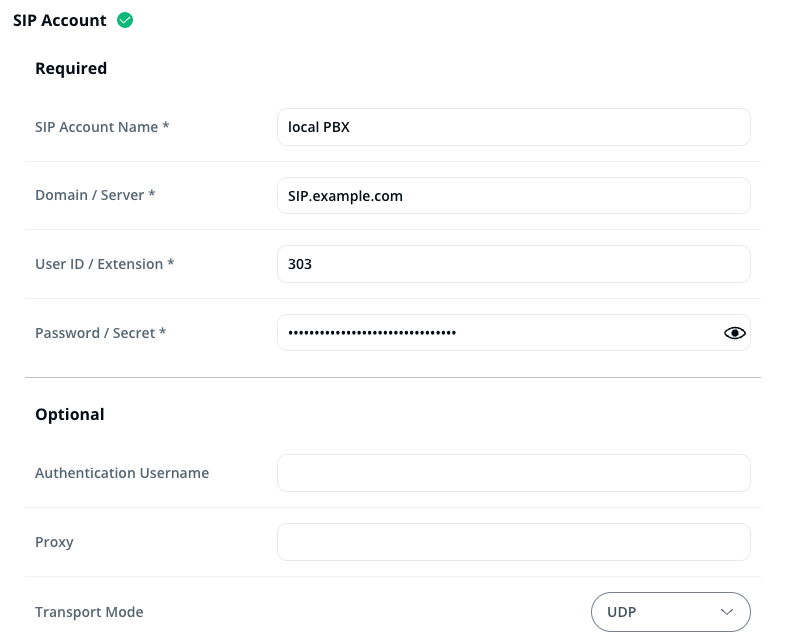Click the Domain / Server input box
The image size is (787, 643).
(x=513, y=196)
